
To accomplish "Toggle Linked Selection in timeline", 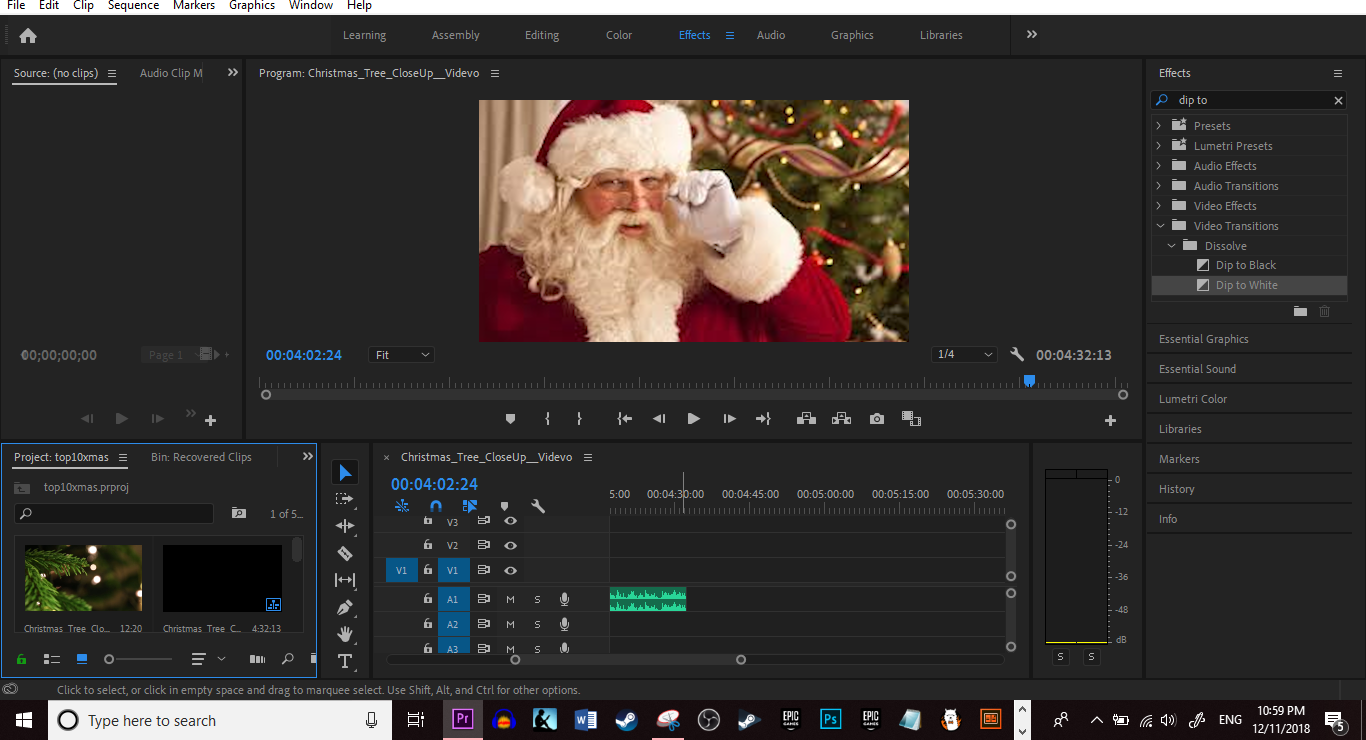I will (x=470, y=506).
